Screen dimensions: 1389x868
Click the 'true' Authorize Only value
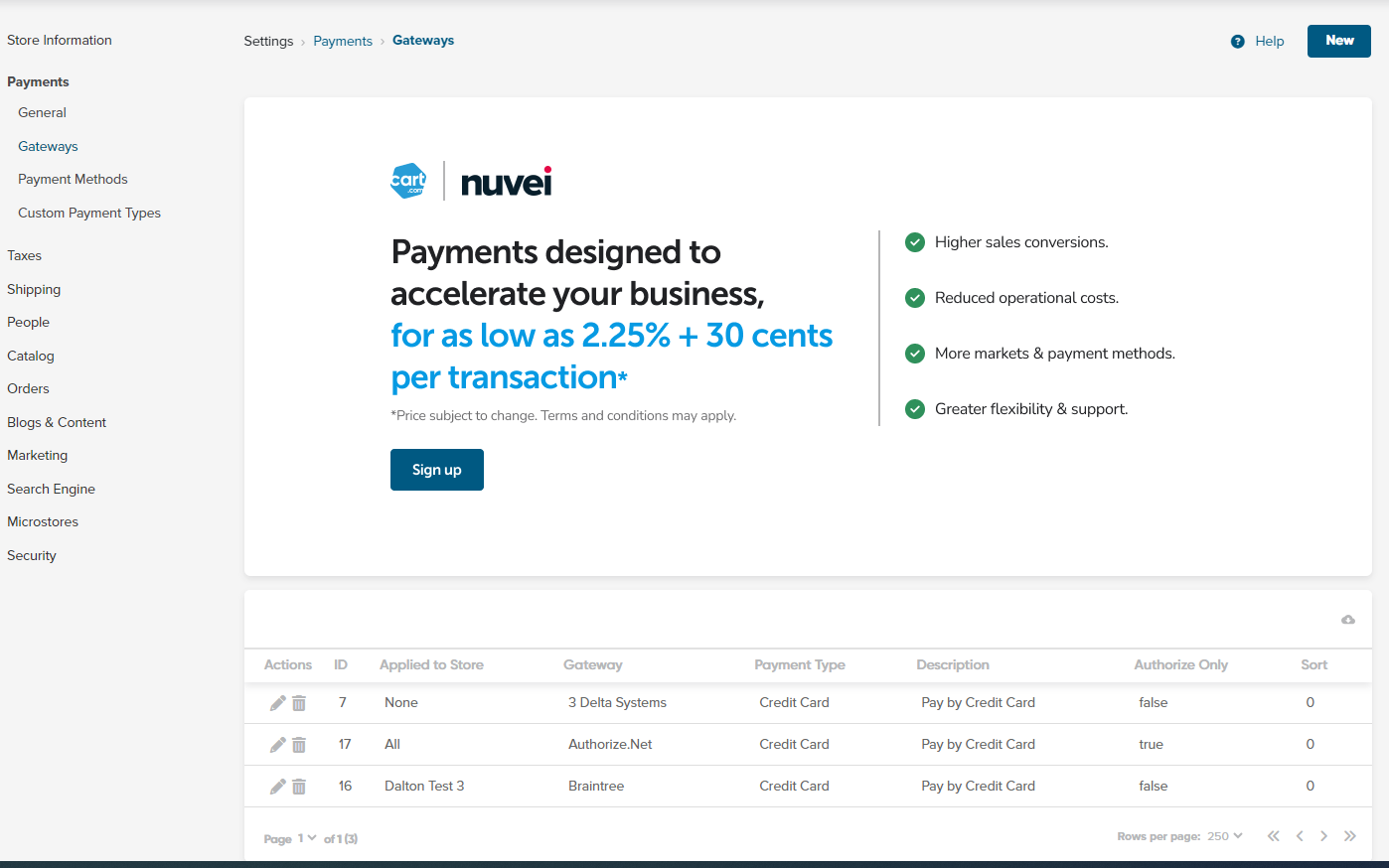tap(1151, 745)
